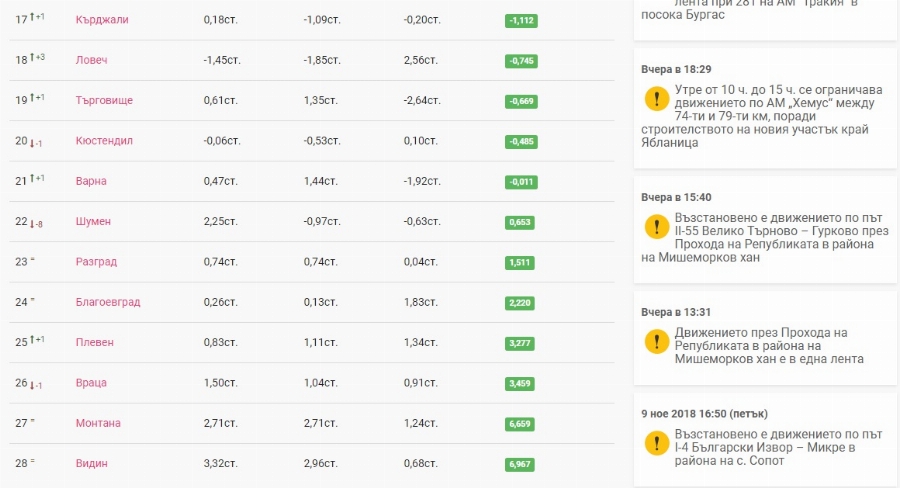
Task: Open the Варна city link
Action: tap(91, 181)
